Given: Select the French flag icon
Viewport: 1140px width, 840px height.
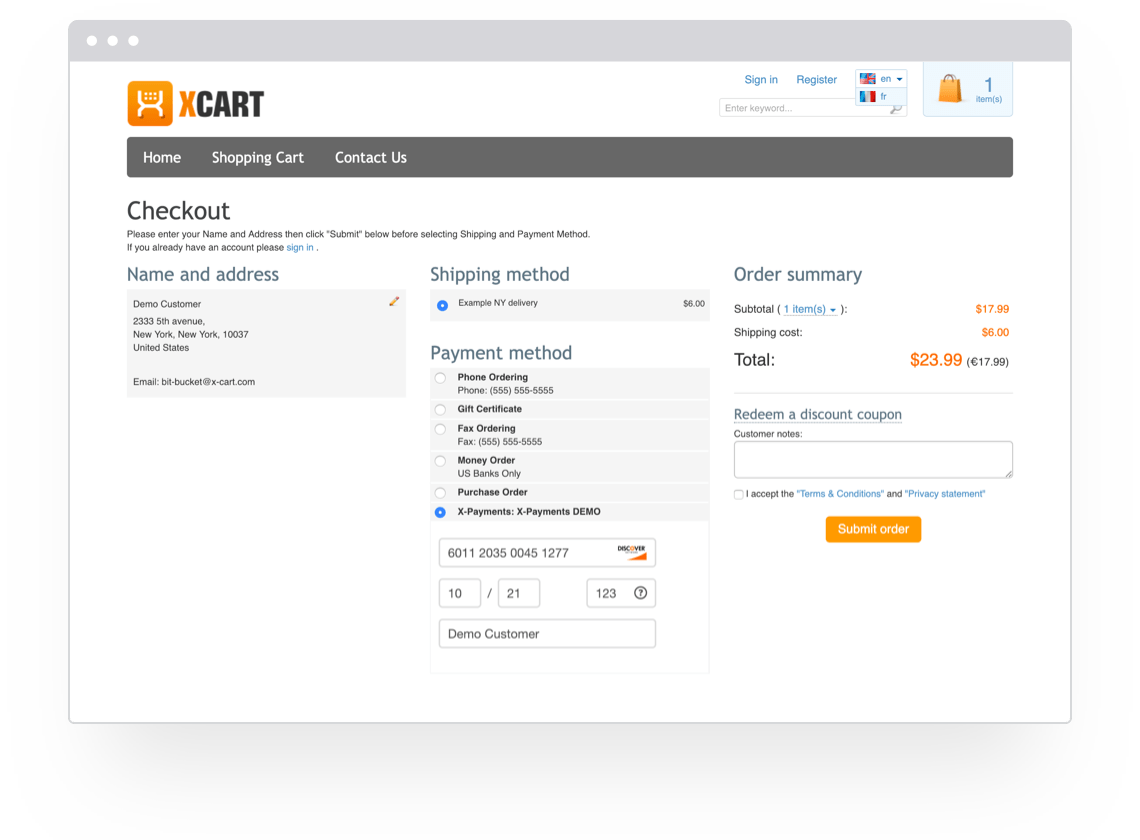Looking at the screenshot, I should click(866, 94).
